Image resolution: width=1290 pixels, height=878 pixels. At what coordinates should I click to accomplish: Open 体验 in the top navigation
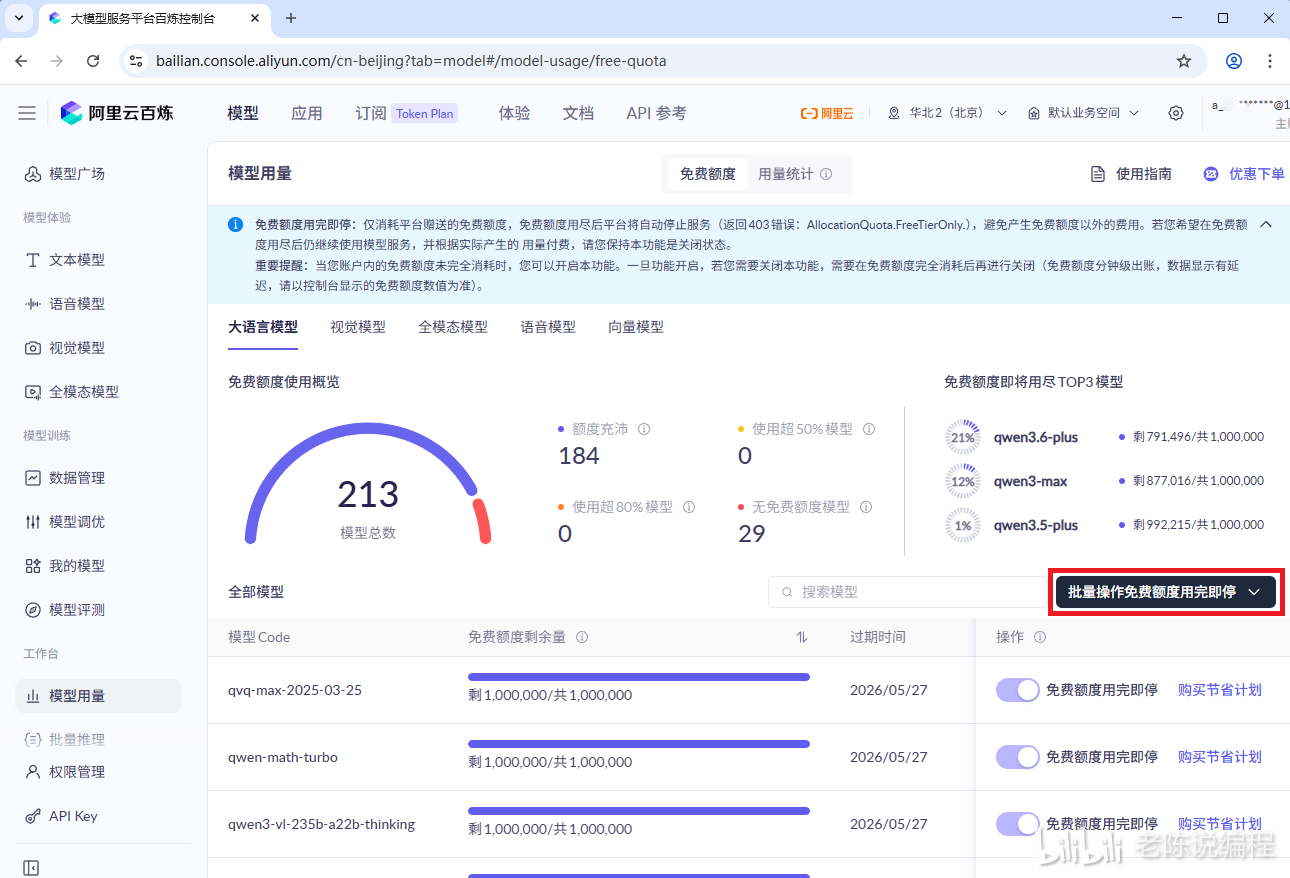(515, 113)
